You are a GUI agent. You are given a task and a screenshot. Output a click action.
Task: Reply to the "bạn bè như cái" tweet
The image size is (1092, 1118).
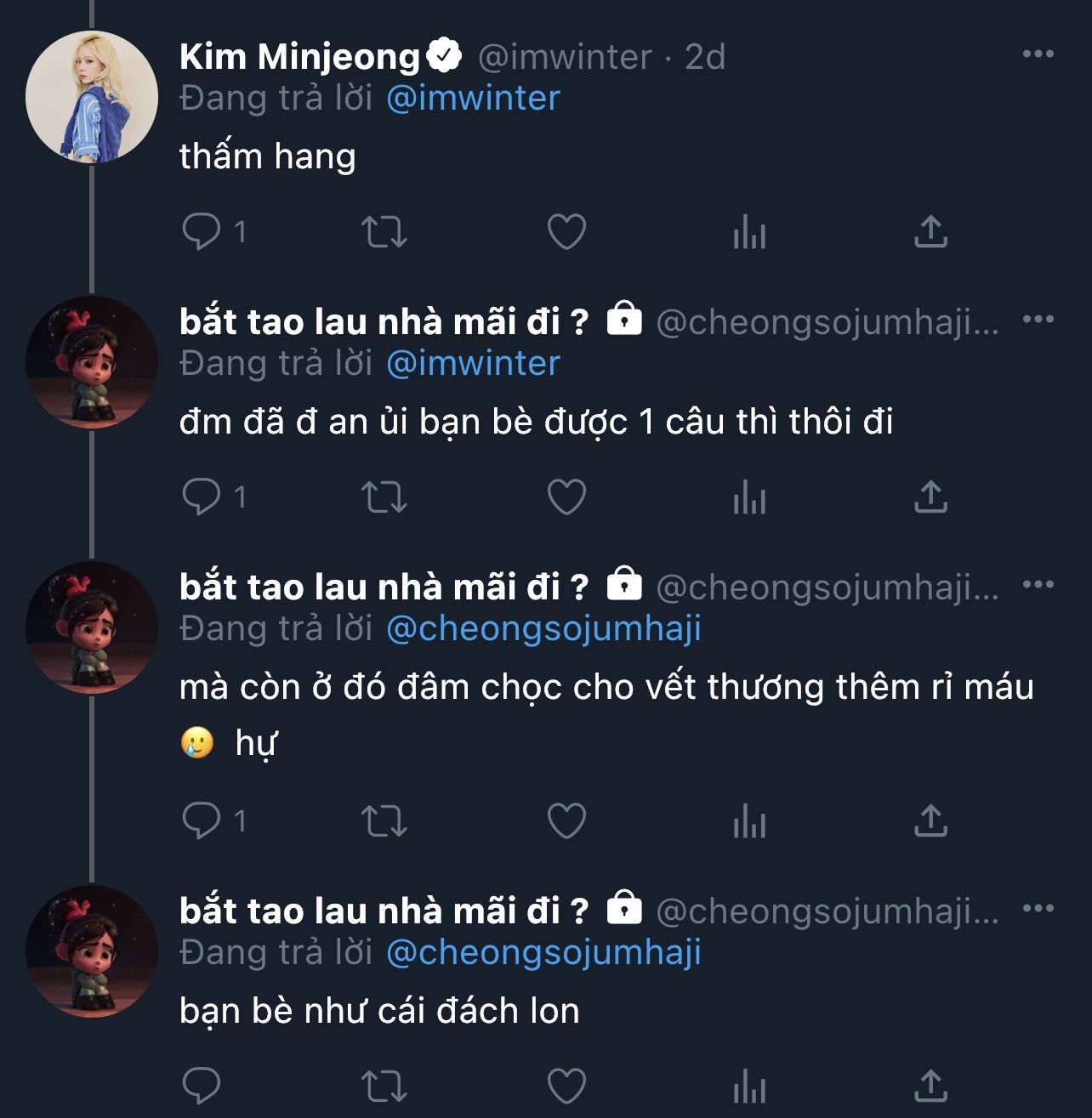[x=202, y=1087]
